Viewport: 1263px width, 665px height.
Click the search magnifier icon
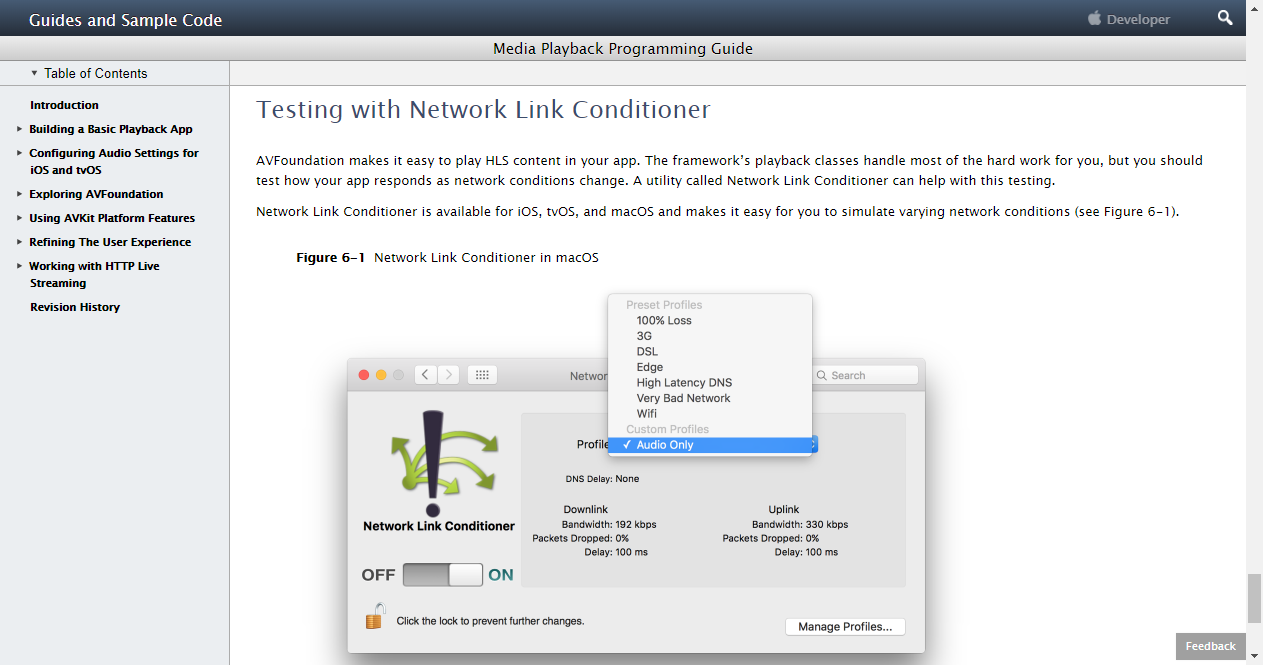pos(1225,19)
